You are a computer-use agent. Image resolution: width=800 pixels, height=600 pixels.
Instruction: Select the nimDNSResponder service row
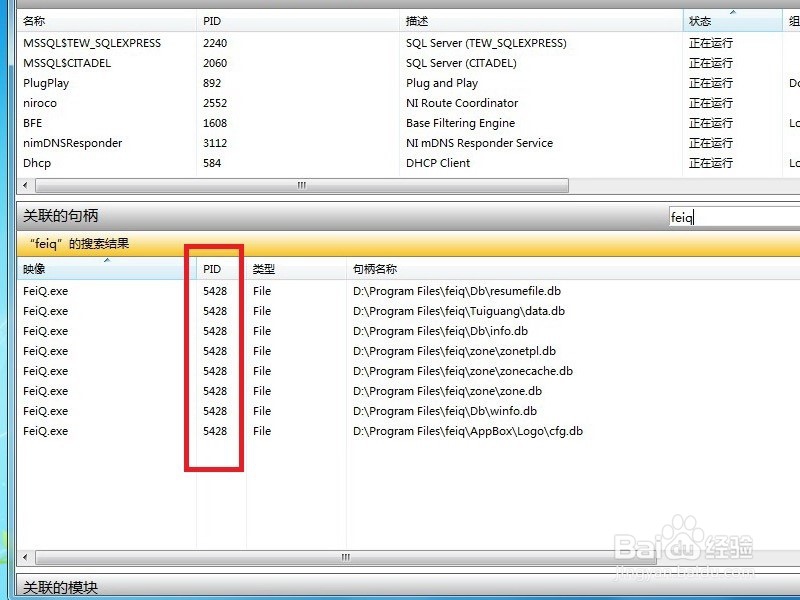click(408, 143)
